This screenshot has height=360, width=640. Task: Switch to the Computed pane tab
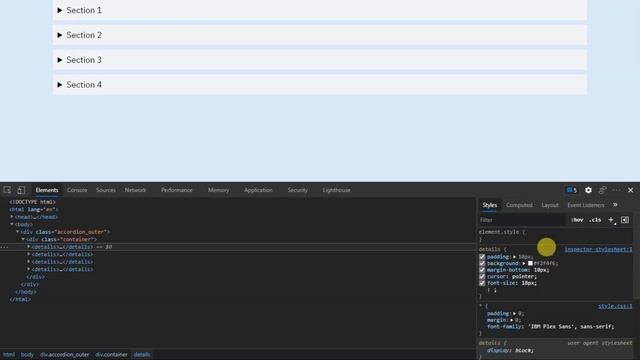point(519,205)
